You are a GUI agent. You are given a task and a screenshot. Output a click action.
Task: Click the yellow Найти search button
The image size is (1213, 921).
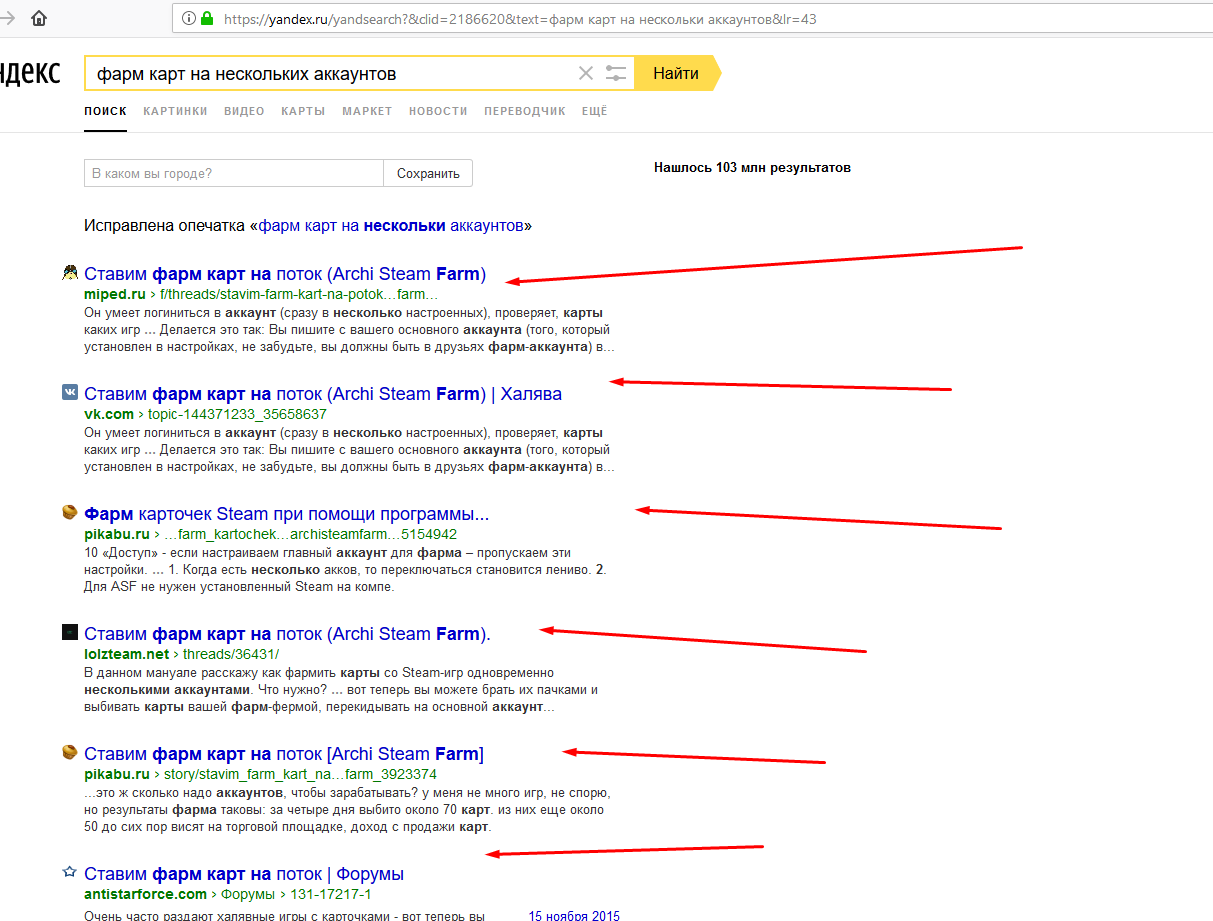[x=676, y=73]
